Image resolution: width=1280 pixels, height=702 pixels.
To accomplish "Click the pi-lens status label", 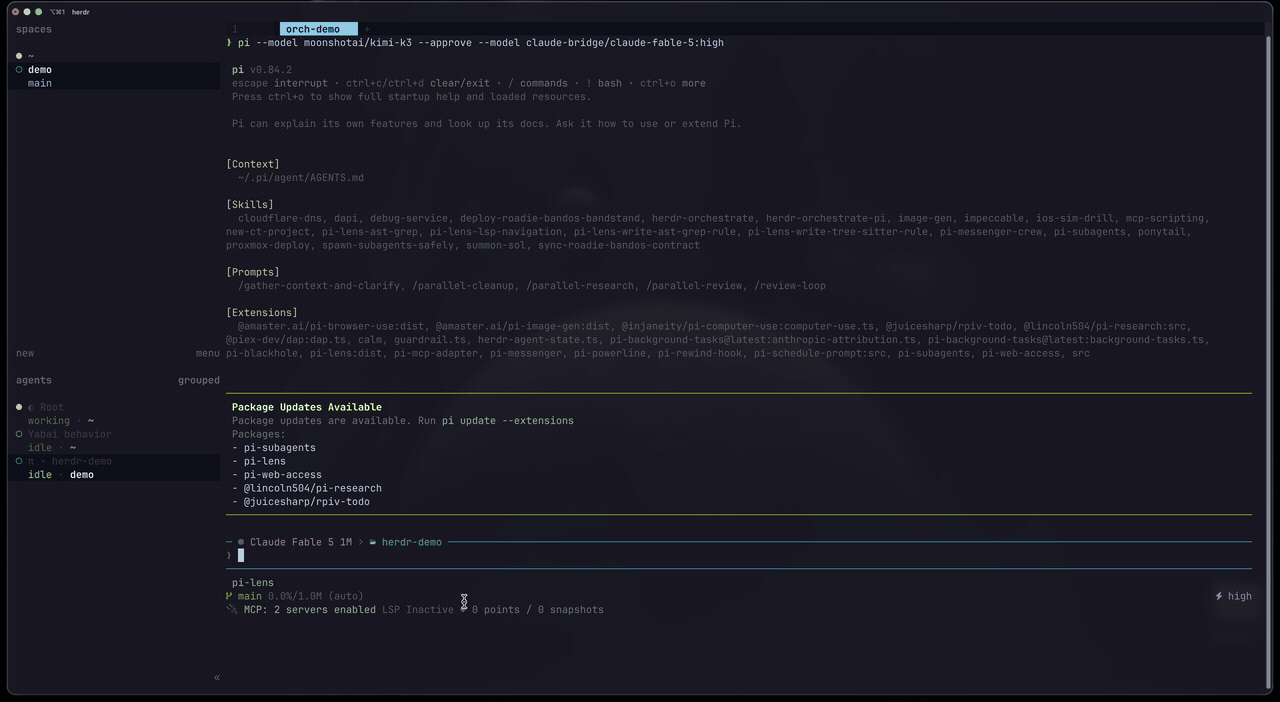I will (x=253, y=583).
